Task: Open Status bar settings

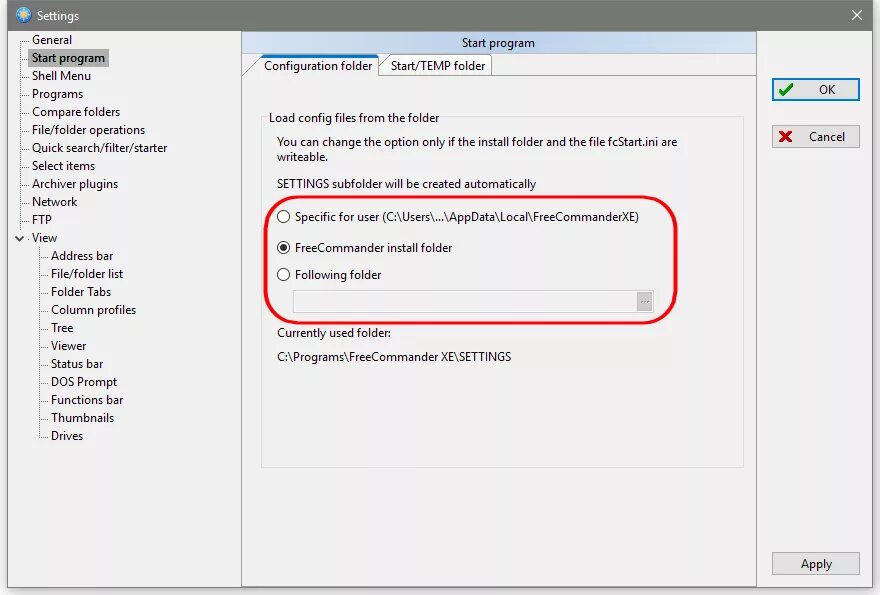Action: click(x=77, y=363)
